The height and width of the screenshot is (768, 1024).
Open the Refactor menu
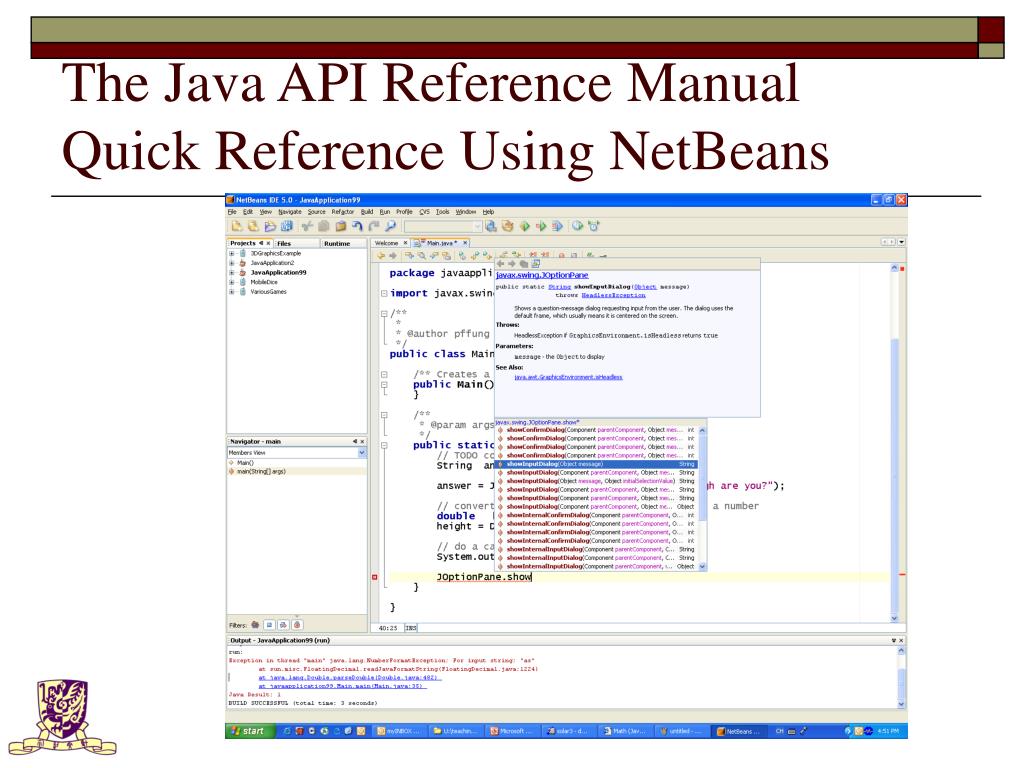[342, 212]
